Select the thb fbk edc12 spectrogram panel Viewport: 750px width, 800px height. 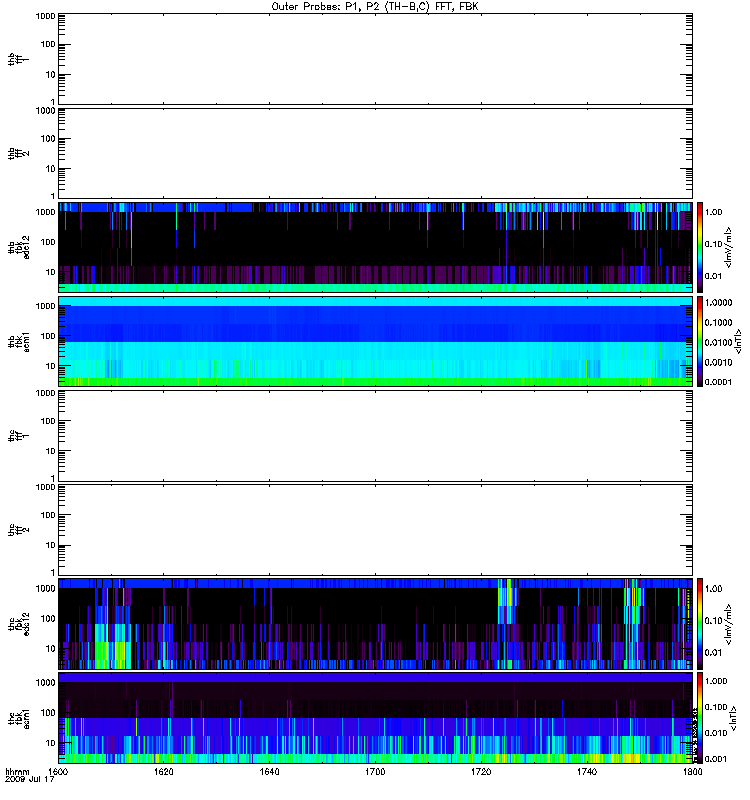click(376, 247)
